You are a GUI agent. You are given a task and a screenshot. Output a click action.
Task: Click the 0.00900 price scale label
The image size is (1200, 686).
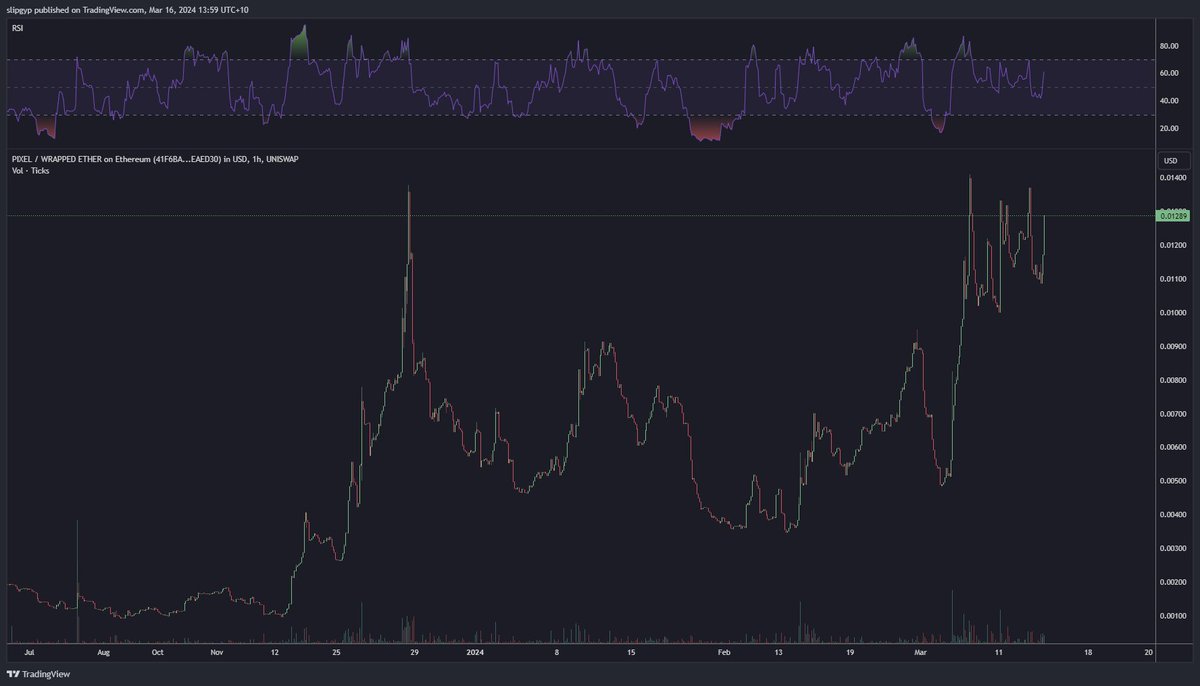coord(1172,346)
